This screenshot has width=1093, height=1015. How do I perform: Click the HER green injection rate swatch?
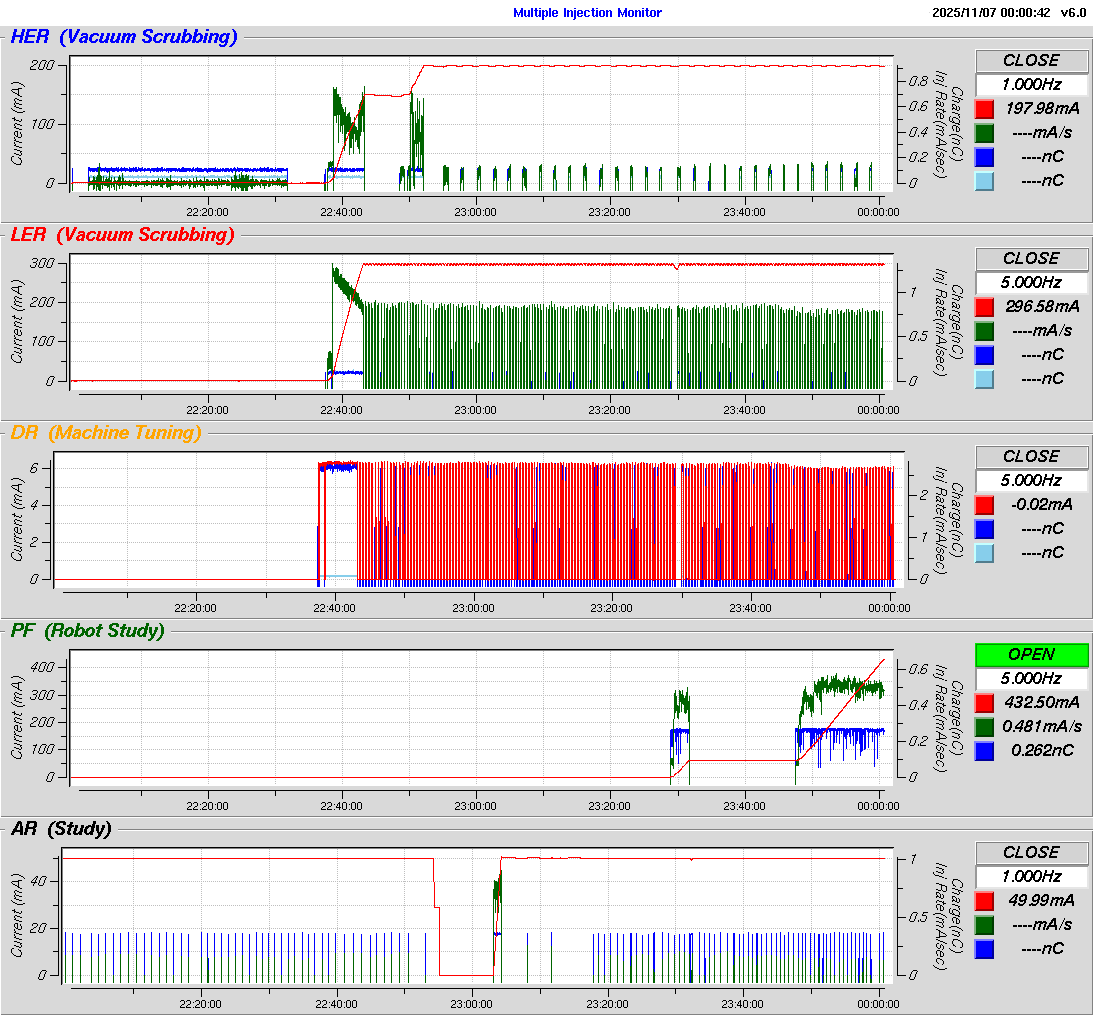point(984,132)
